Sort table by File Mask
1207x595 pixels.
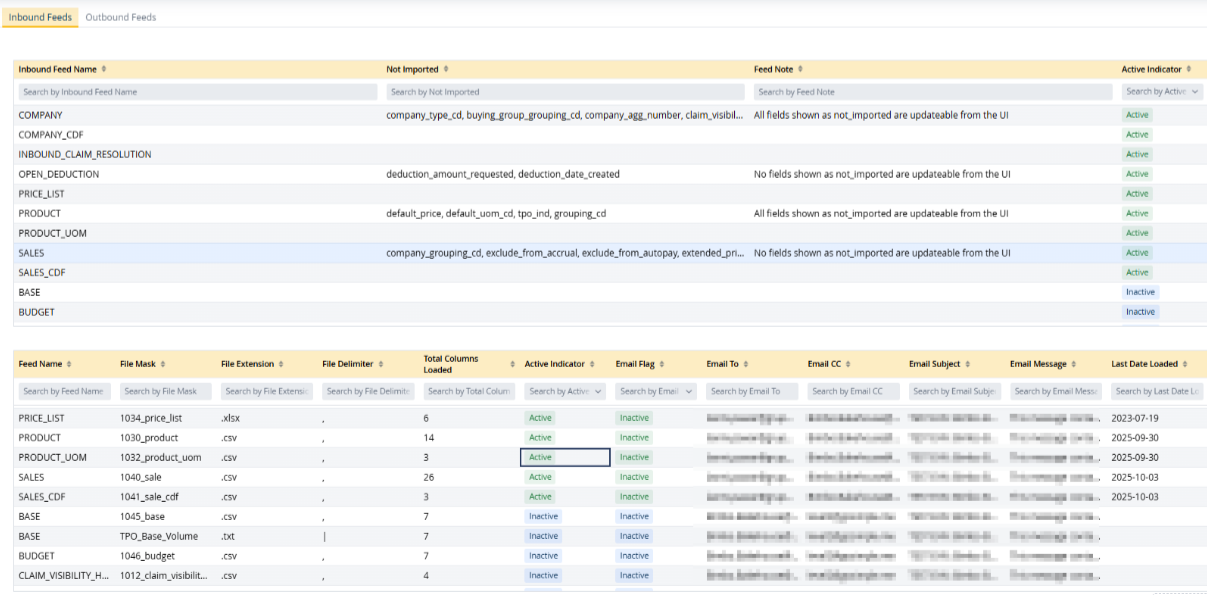point(163,364)
